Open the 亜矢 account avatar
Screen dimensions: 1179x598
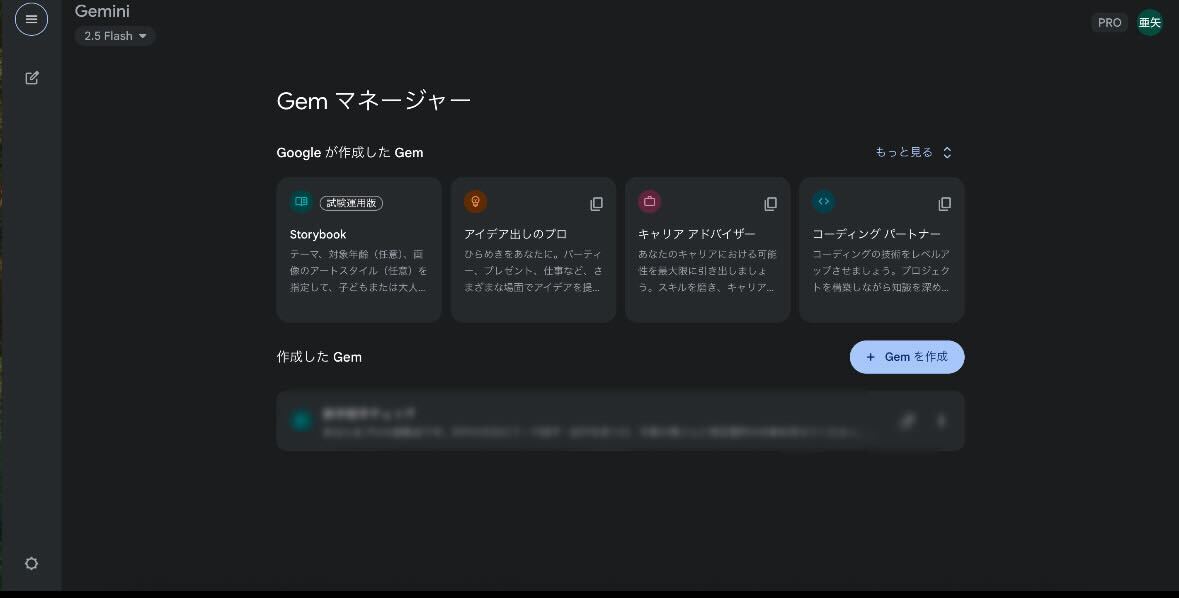(x=1150, y=23)
